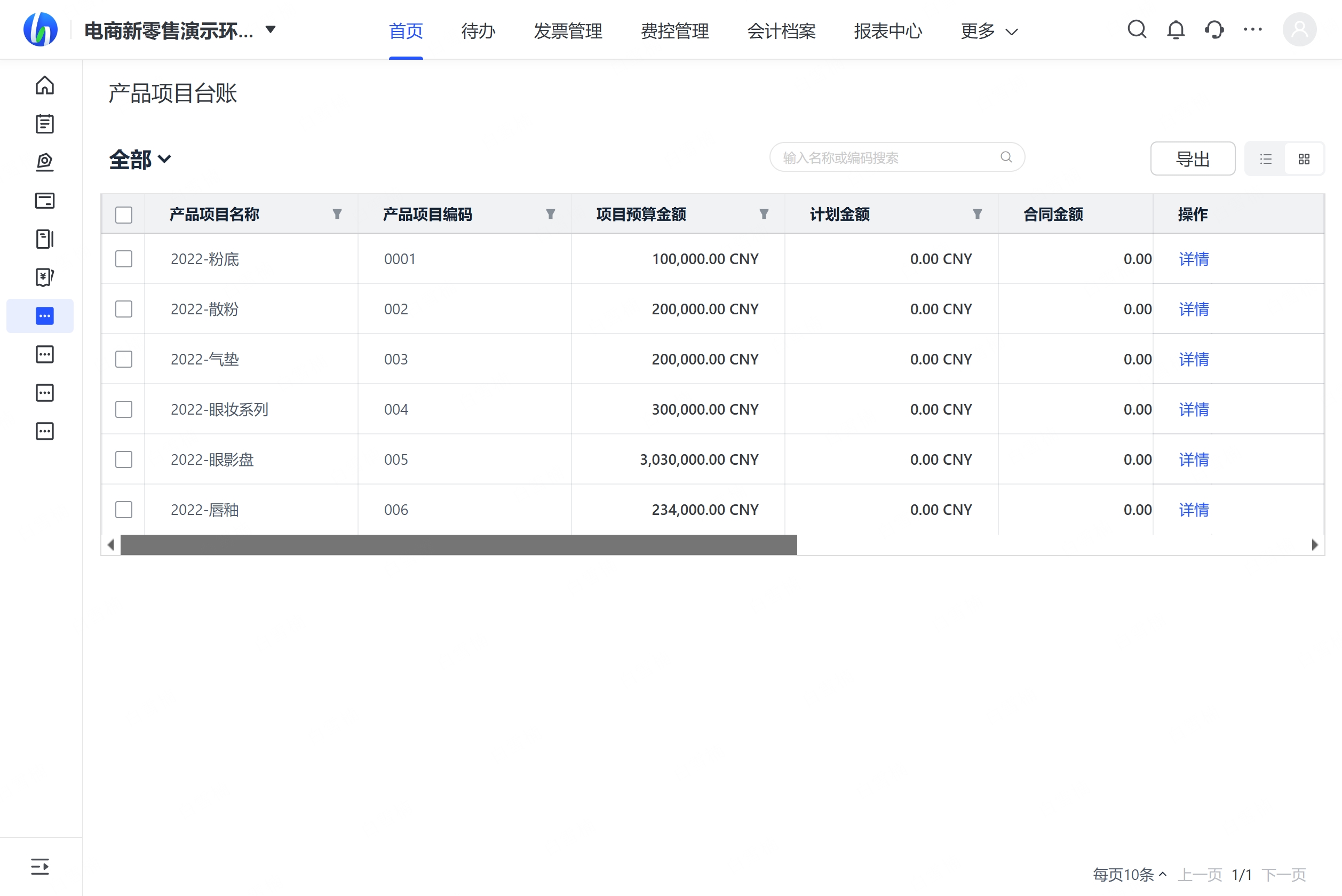
Task: Open 详情 for 2022-眼妆系列
Action: tap(1194, 409)
